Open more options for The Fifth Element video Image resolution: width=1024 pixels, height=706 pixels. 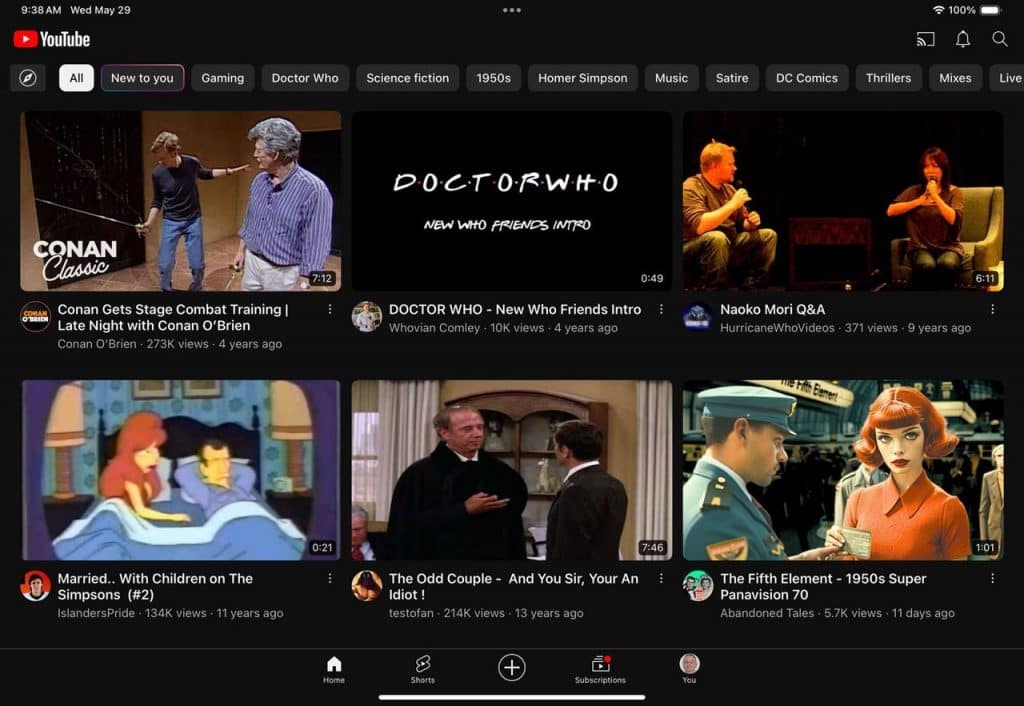pyautogui.click(x=992, y=579)
